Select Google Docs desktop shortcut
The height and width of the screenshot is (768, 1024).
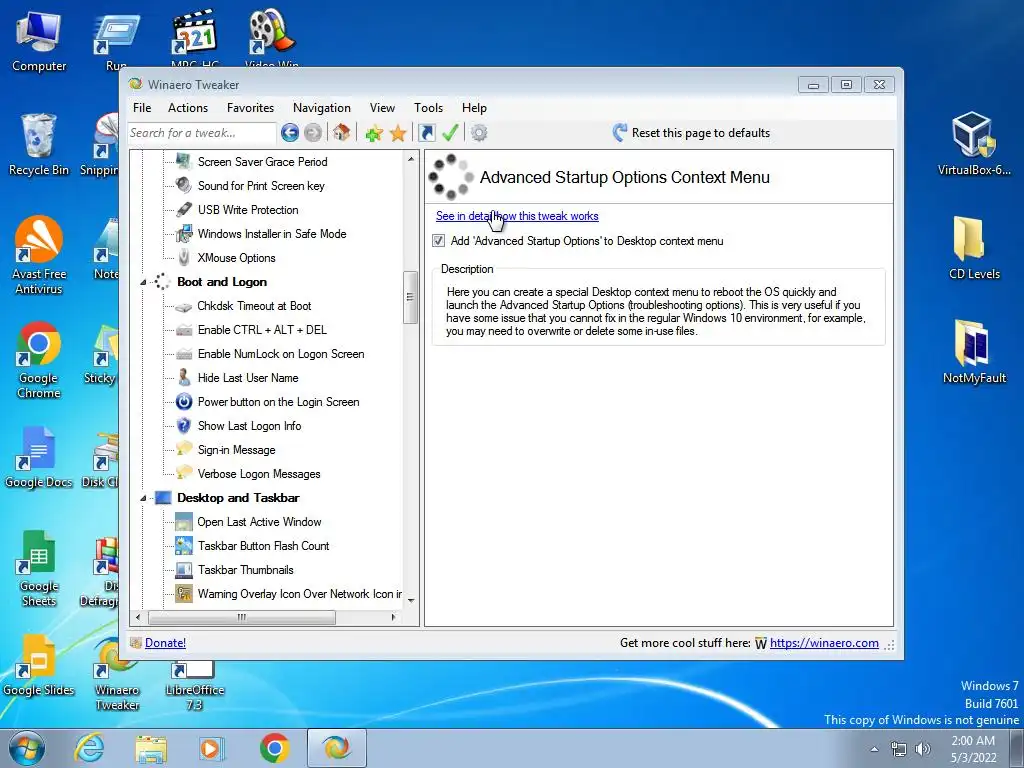pyautogui.click(x=39, y=457)
